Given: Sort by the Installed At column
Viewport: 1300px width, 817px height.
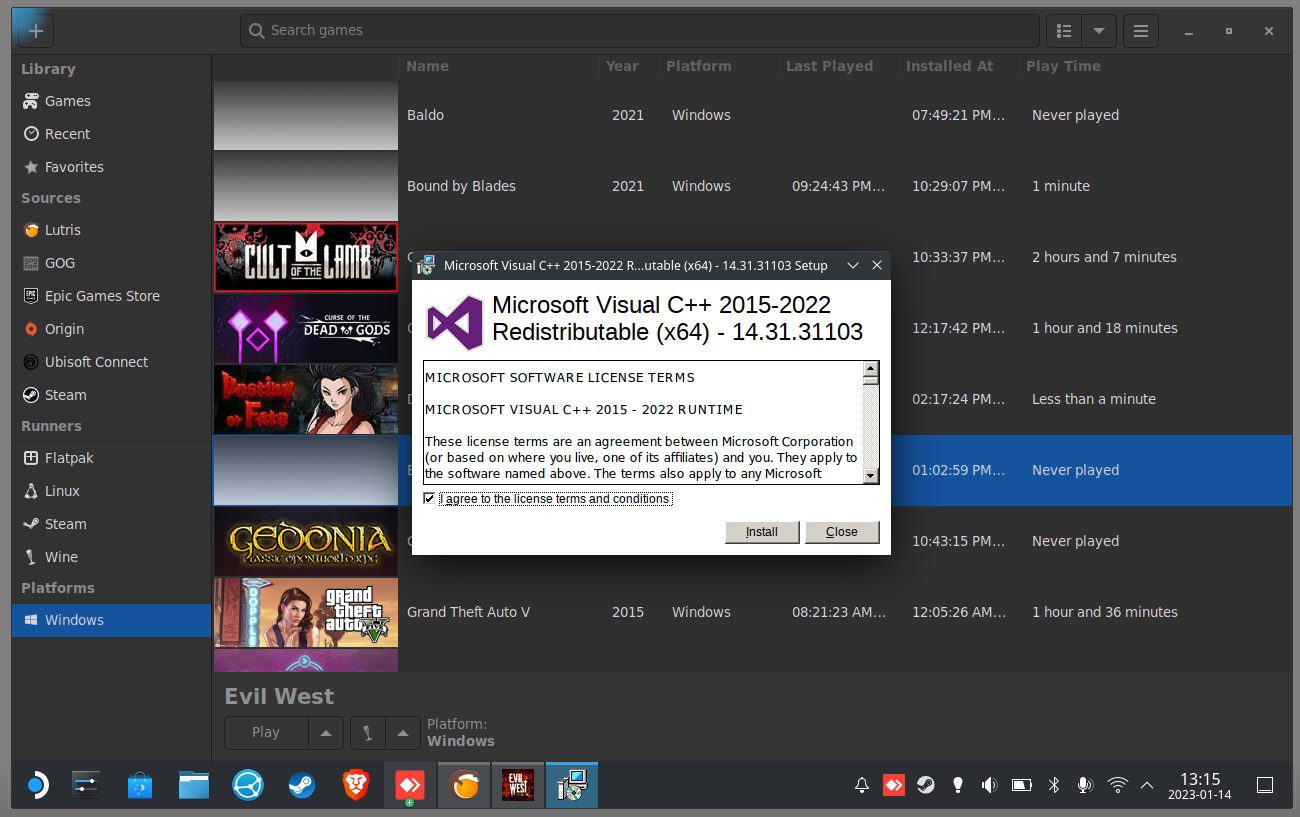Looking at the screenshot, I should click(958, 66).
